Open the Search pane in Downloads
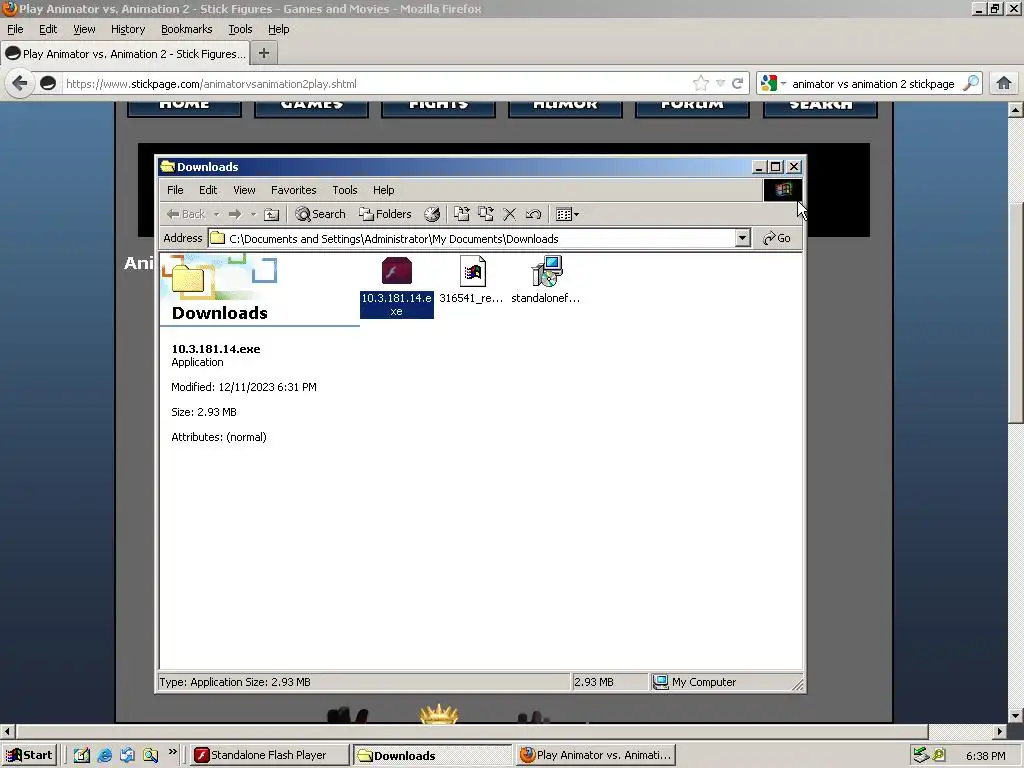The height and width of the screenshot is (768, 1024). [x=320, y=214]
